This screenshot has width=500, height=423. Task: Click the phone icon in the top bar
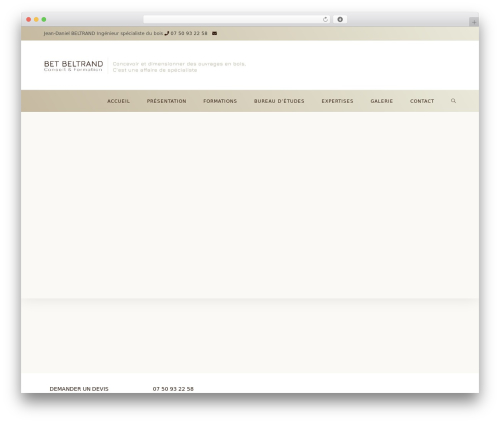click(167, 33)
